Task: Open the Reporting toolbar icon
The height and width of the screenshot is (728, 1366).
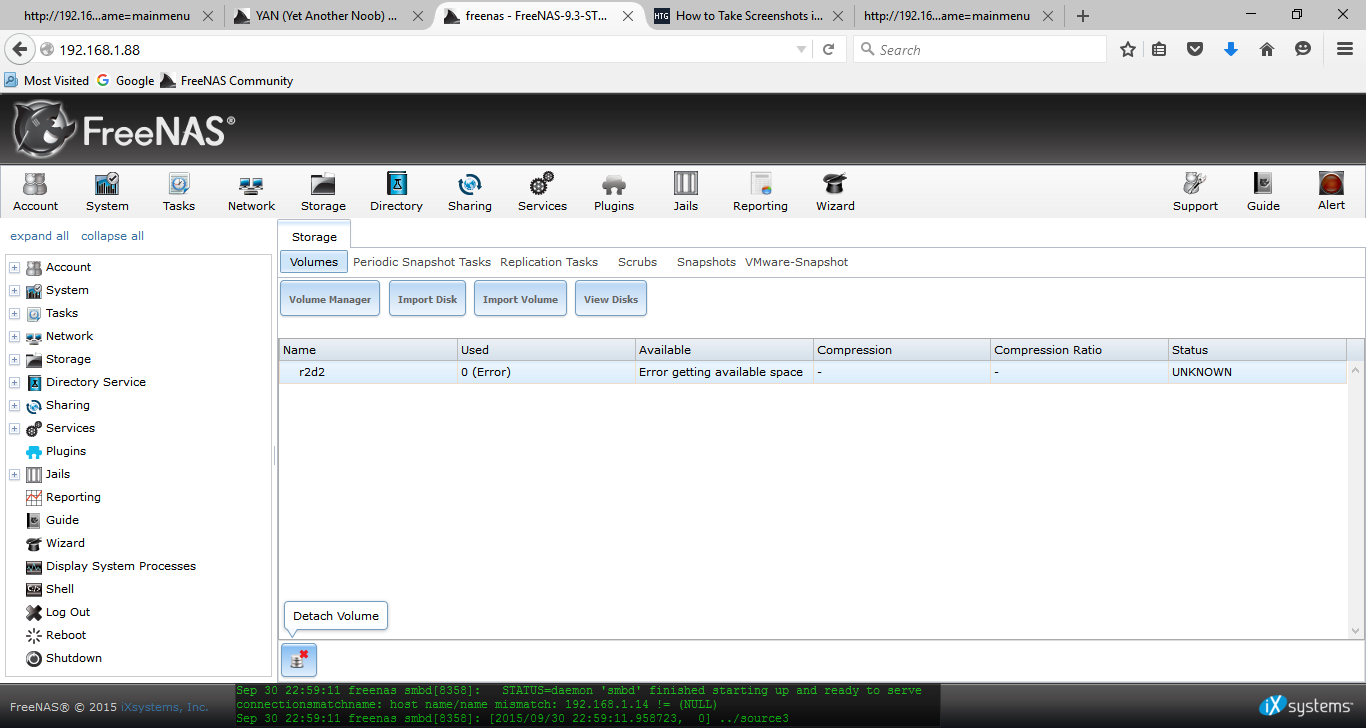Action: click(760, 191)
